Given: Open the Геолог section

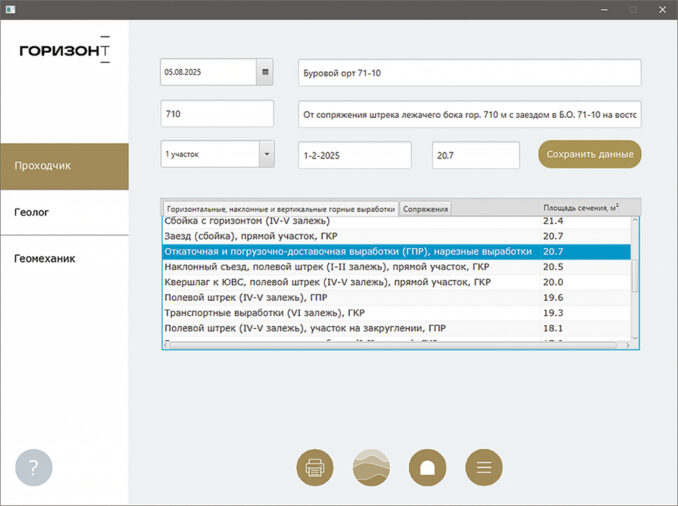Looking at the screenshot, I should [x=64, y=212].
